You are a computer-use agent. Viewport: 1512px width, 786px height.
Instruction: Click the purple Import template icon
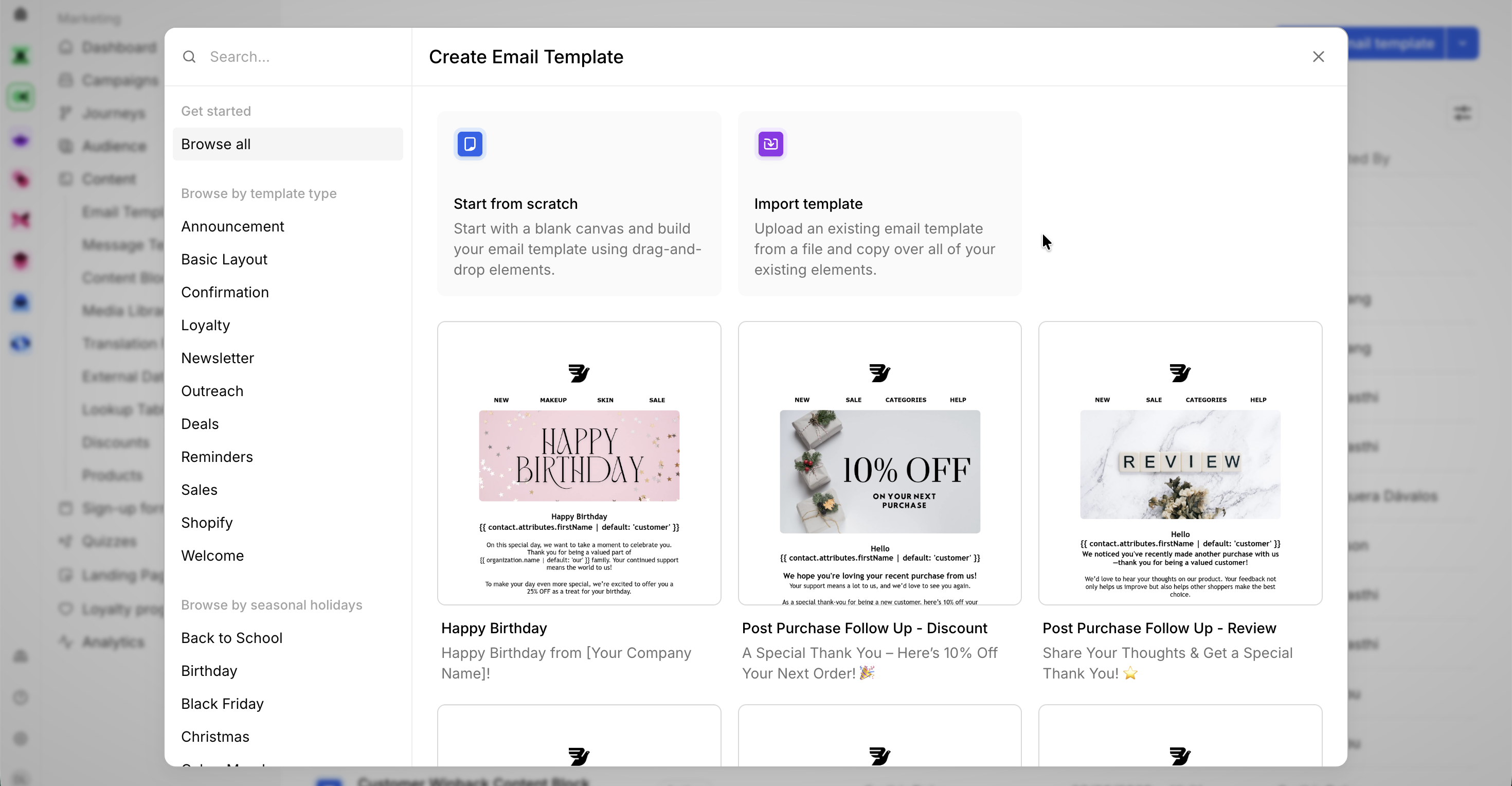tap(770, 144)
